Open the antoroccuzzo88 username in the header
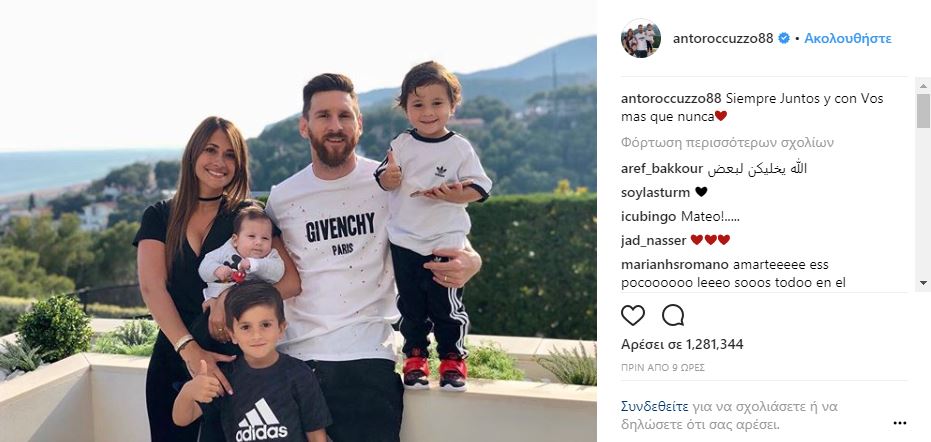The height and width of the screenshot is (442, 931). [723, 39]
